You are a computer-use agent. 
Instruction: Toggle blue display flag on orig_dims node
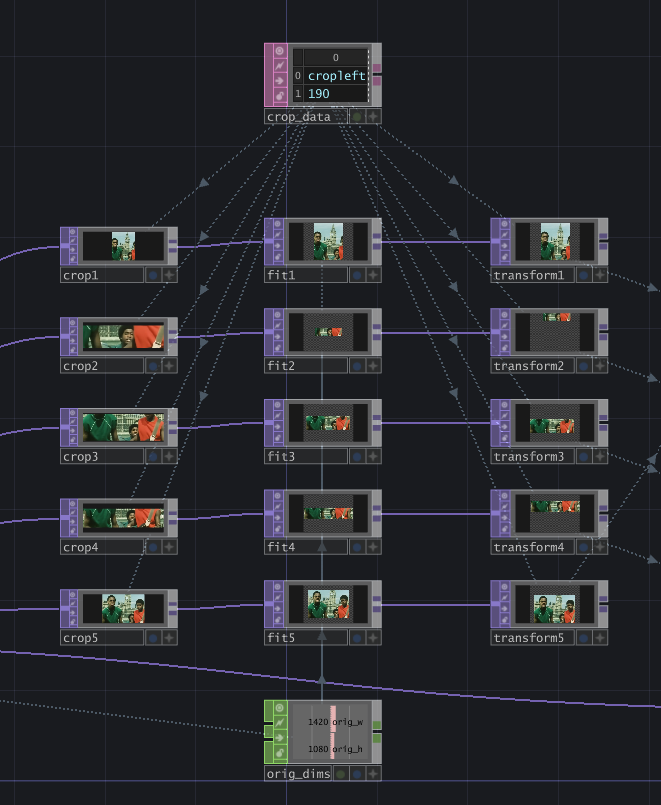click(357, 774)
